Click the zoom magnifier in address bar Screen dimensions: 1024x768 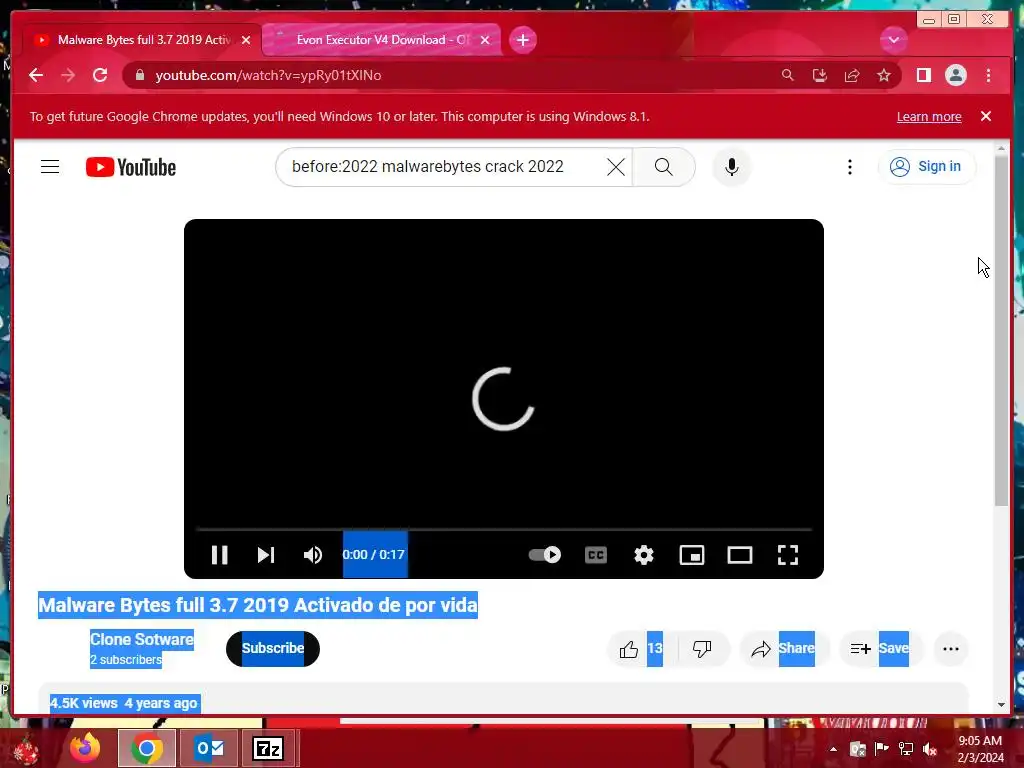coord(788,75)
